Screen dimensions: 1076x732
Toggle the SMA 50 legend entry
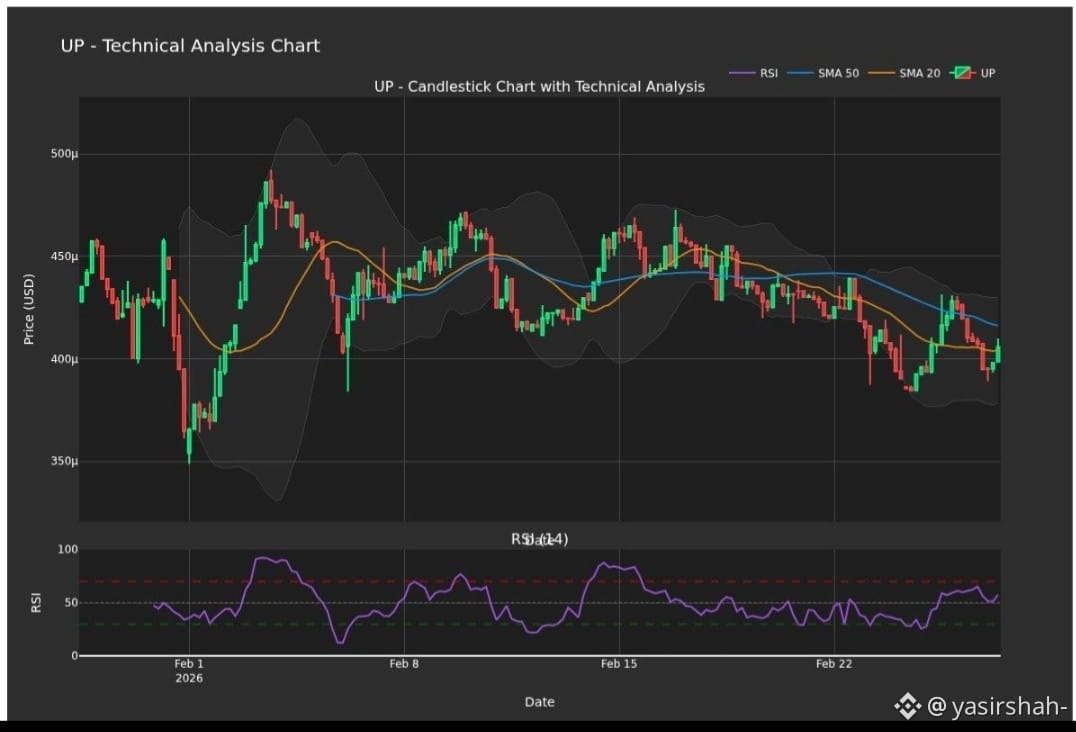click(x=823, y=73)
